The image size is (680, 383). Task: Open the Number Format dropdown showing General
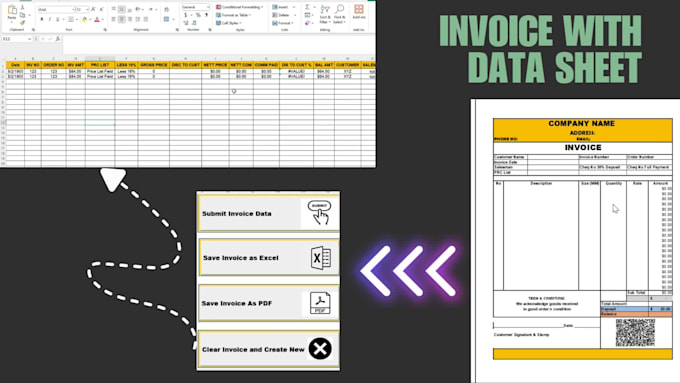tap(196, 7)
